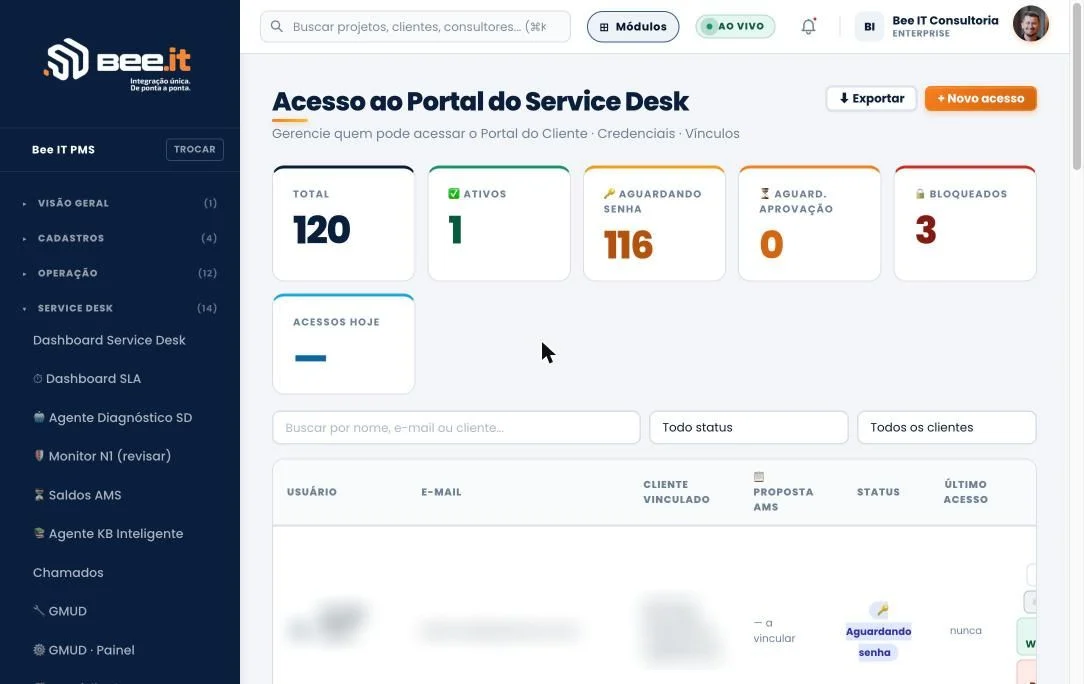This screenshot has height=684, width=1084.
Task: Expand the Operação section
Action: pos(120,273)
